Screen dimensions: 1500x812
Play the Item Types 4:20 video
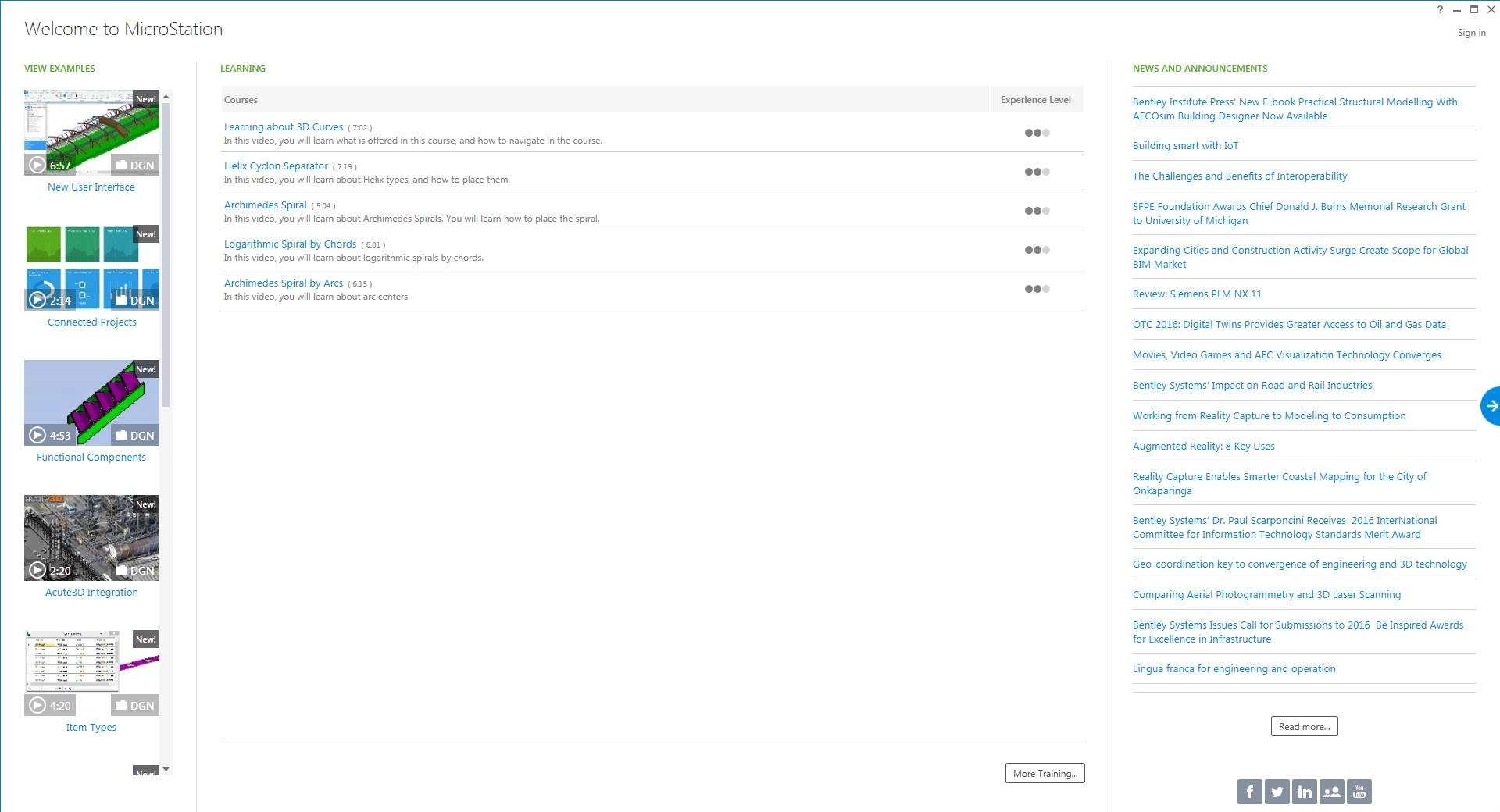pyautogui.click(x=50, y=705)
